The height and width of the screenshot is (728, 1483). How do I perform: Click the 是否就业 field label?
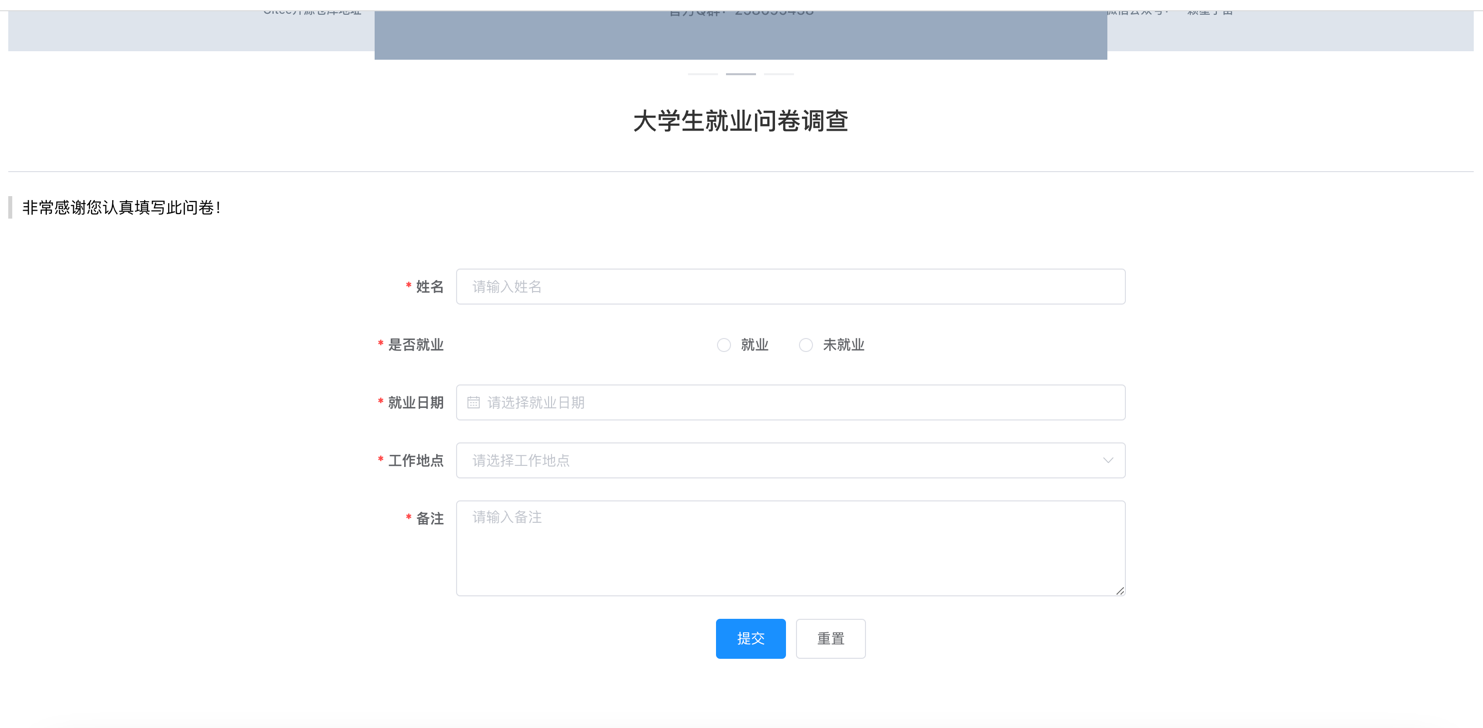coord(416,345)
